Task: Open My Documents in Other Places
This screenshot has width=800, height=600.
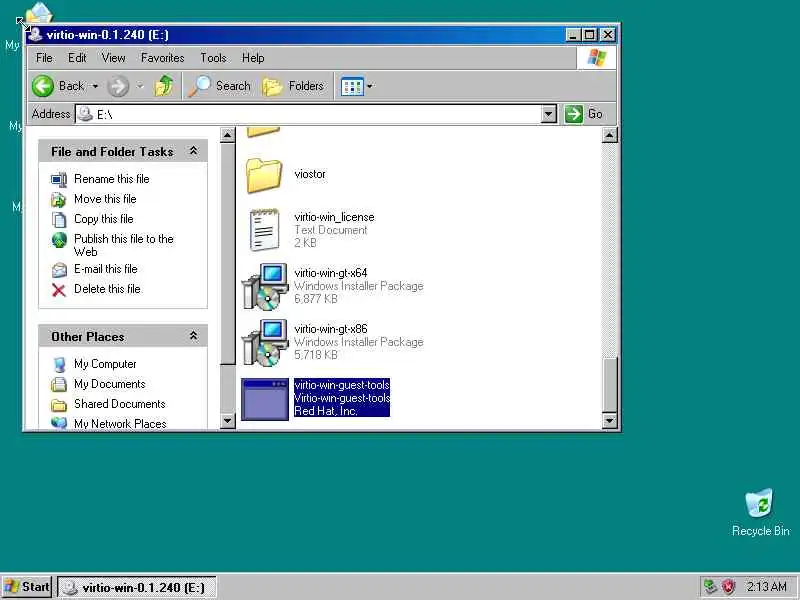Action: [x=110, y=384]
